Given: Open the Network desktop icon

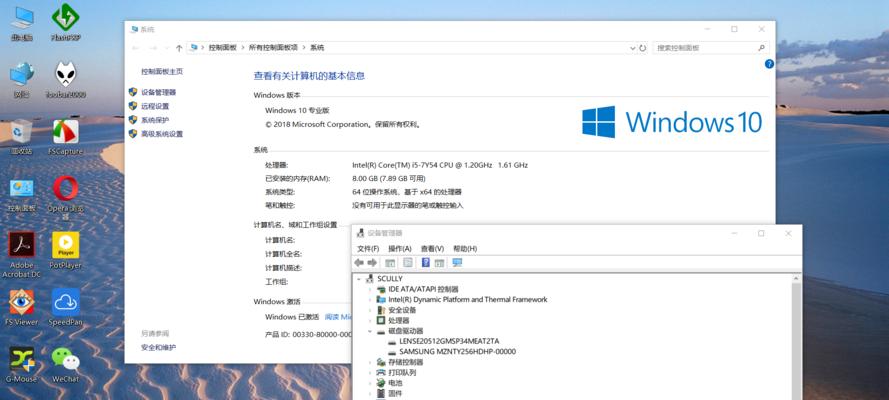Looking at the screenshot, I should [x=22, y=80].
